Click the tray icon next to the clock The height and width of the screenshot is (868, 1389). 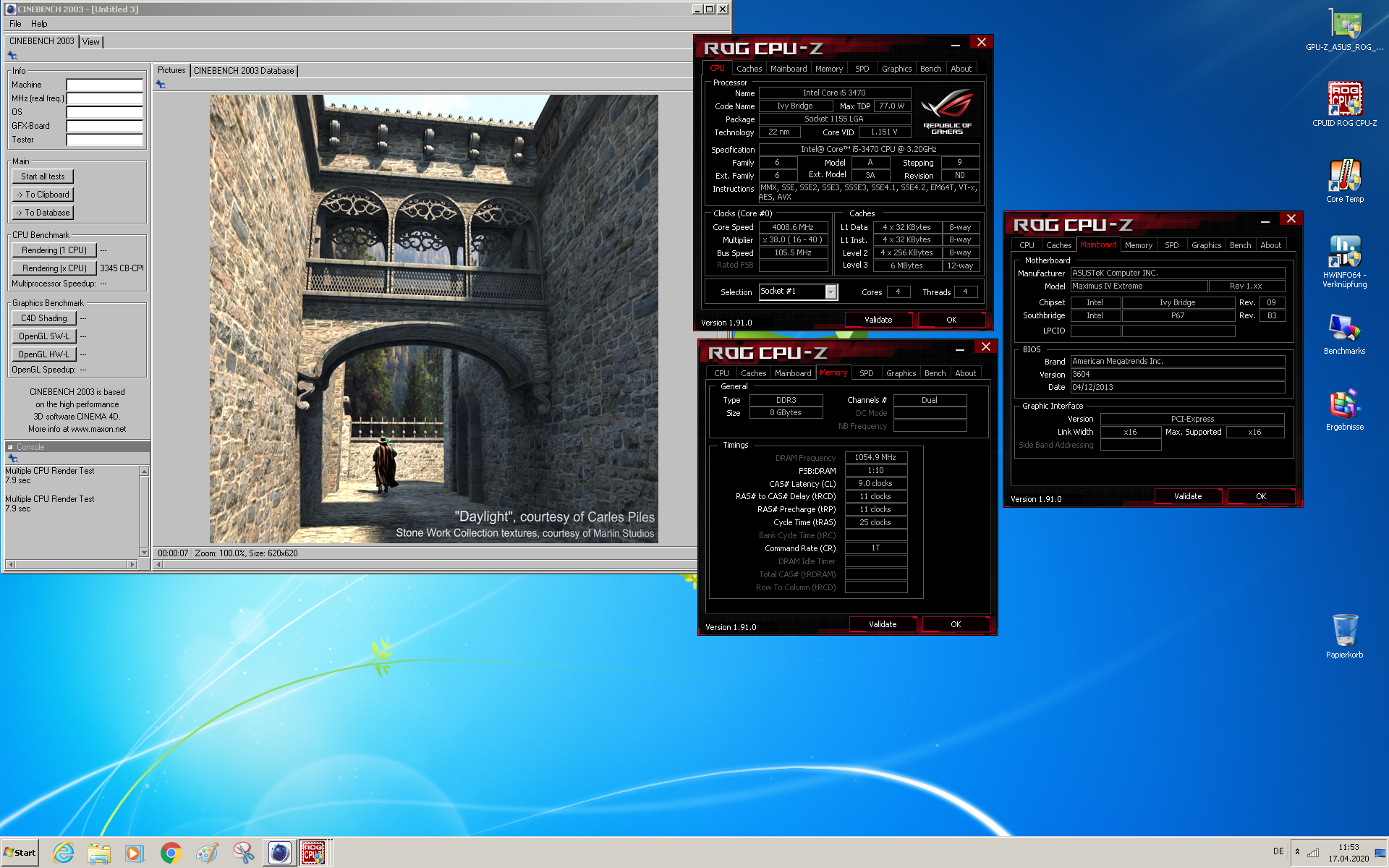(x=1379, y=852)
